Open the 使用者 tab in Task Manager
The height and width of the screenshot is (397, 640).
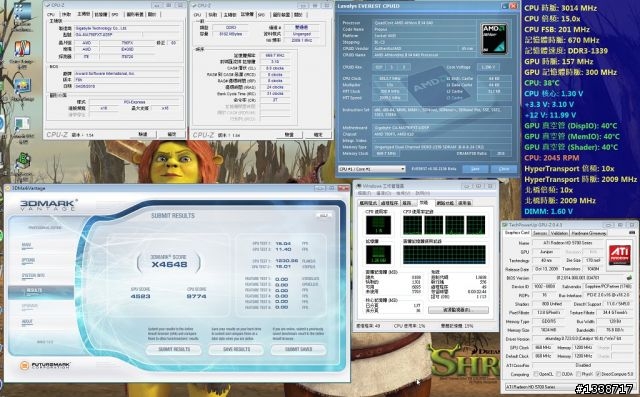point(464,203)
